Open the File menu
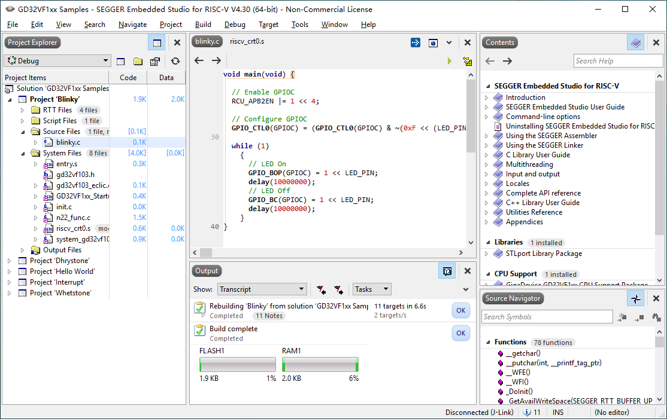The image size is (667, 420). (x=12, y=25)
